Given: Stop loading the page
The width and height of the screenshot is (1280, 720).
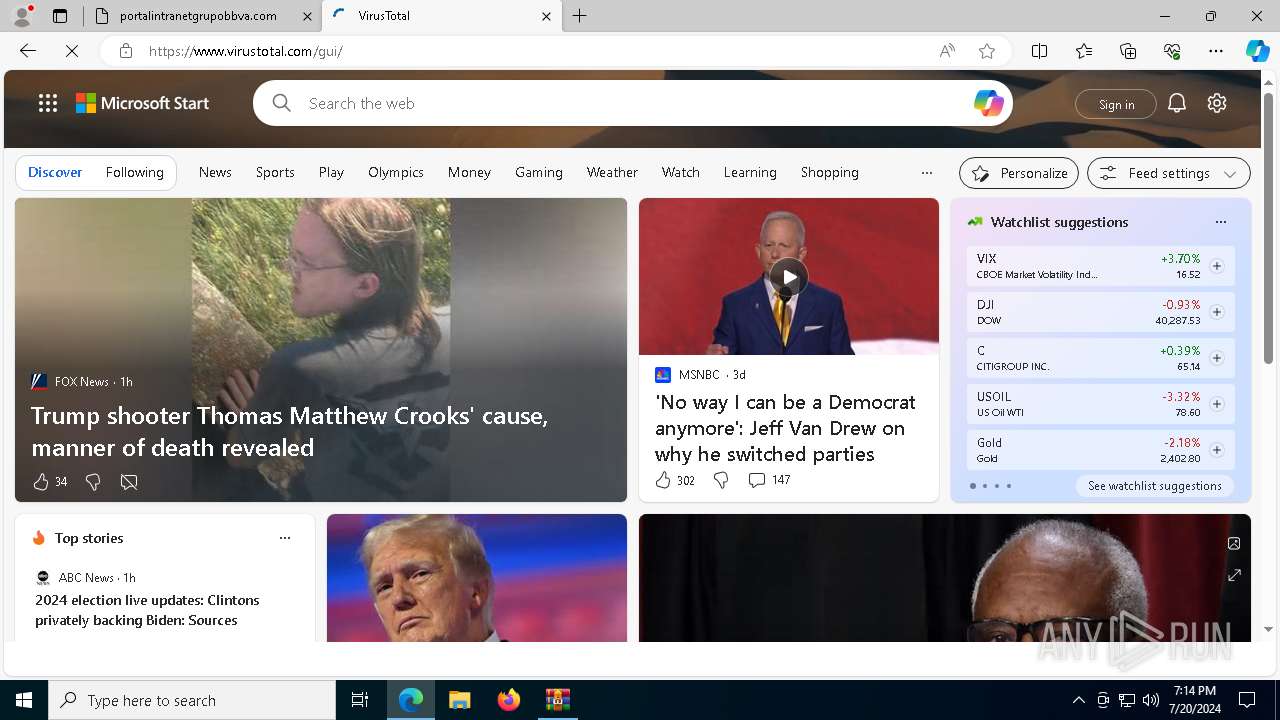Looking at the screenshot, I should pyautogui.click(x=72, y=51).
